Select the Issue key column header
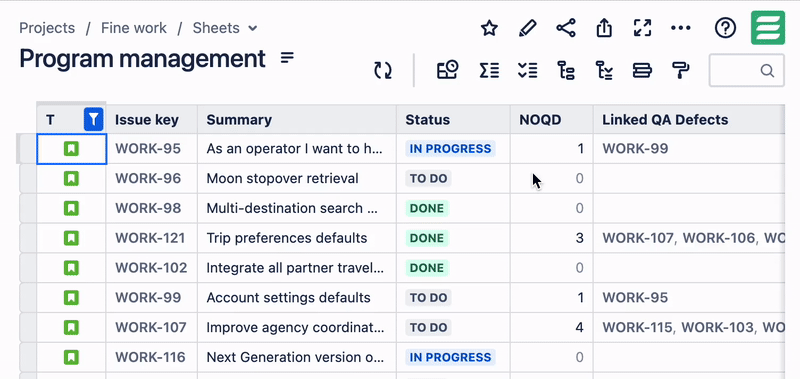The width and height of the screenshot is (800, 379). 152,120
